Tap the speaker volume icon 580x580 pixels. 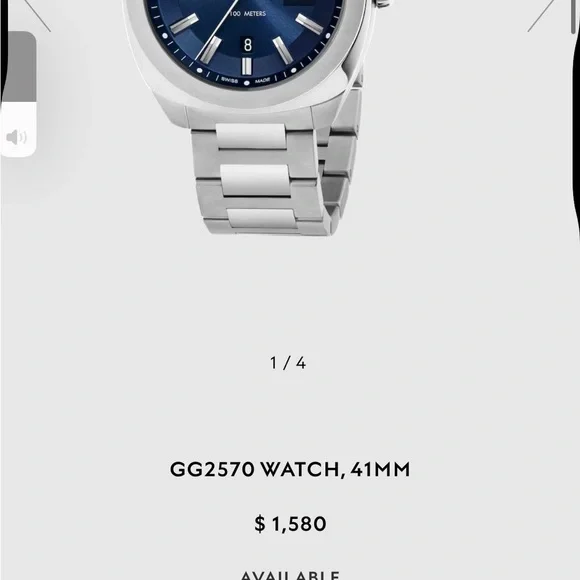(x=16, y=137)
